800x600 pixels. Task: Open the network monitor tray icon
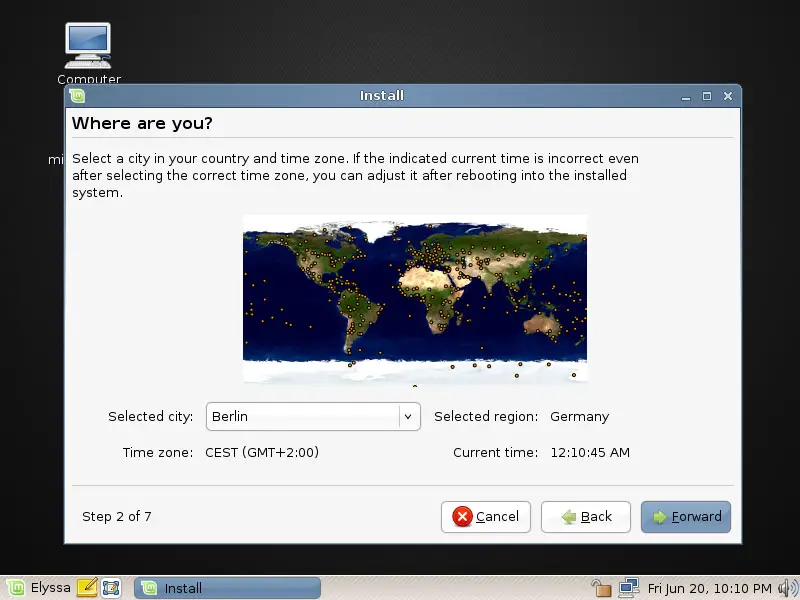[629, 588]
